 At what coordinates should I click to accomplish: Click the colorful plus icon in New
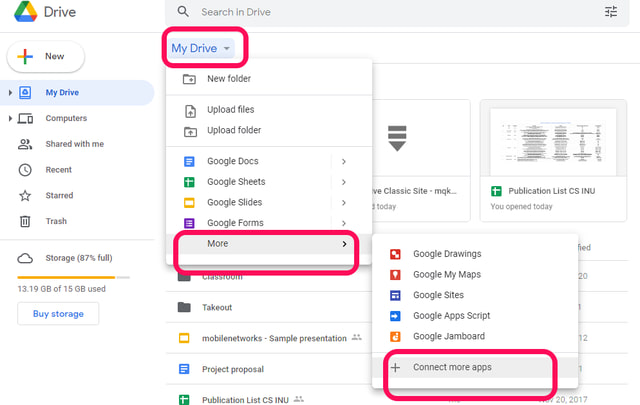pos(25,56)
